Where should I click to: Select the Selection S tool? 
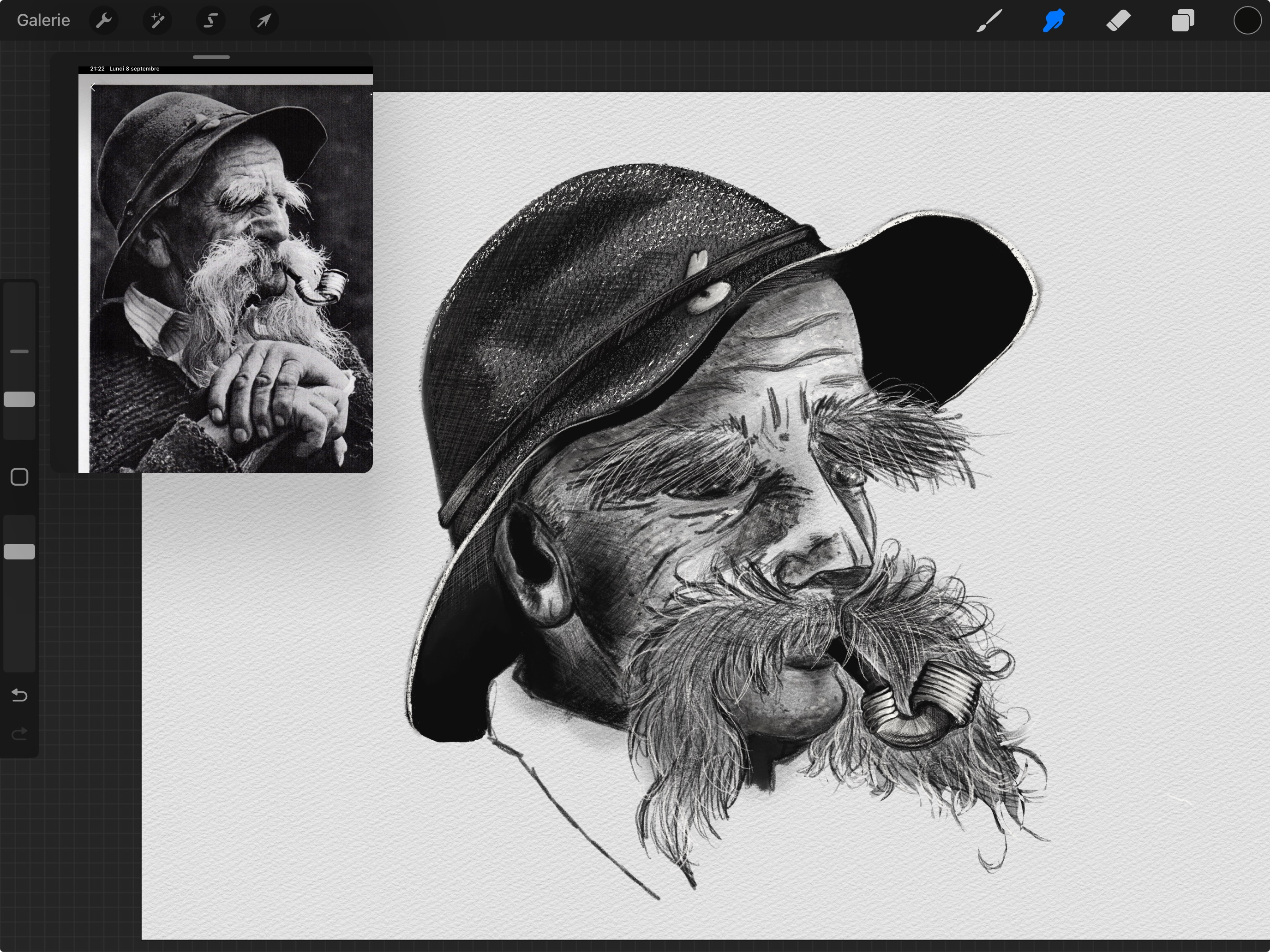[x=211, y=21]
